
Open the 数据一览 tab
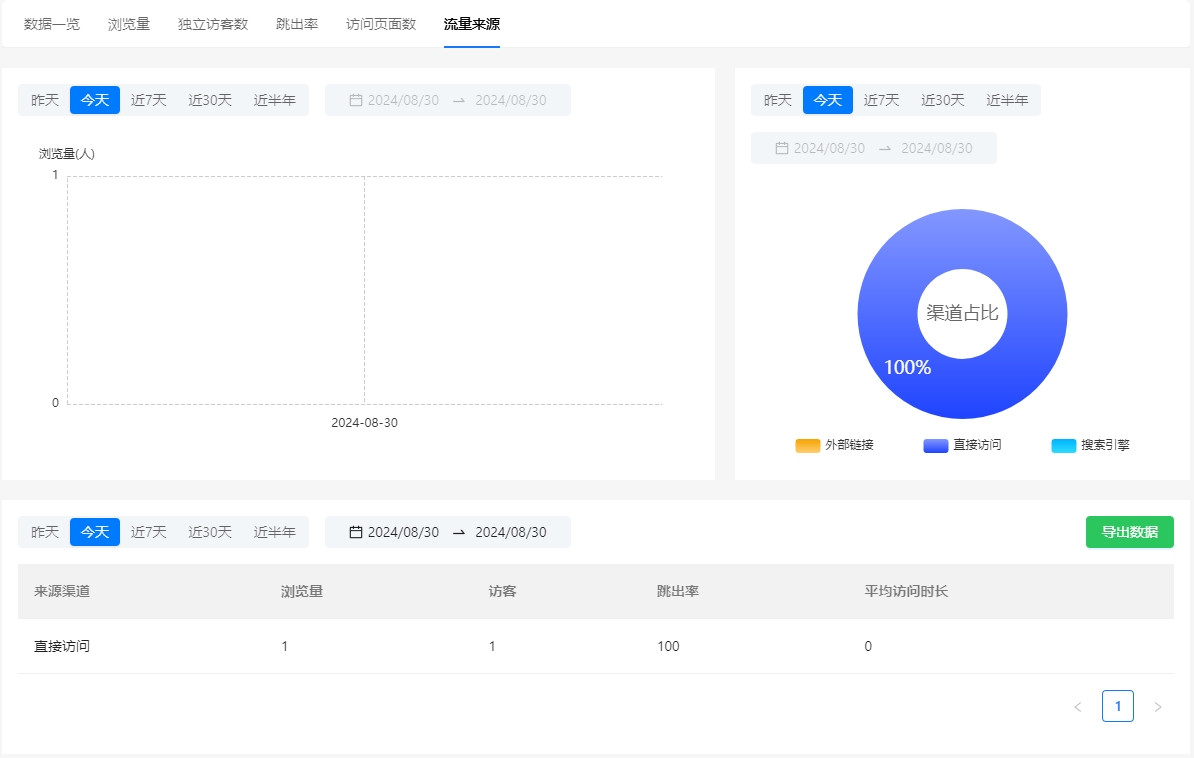pos(52,24)
